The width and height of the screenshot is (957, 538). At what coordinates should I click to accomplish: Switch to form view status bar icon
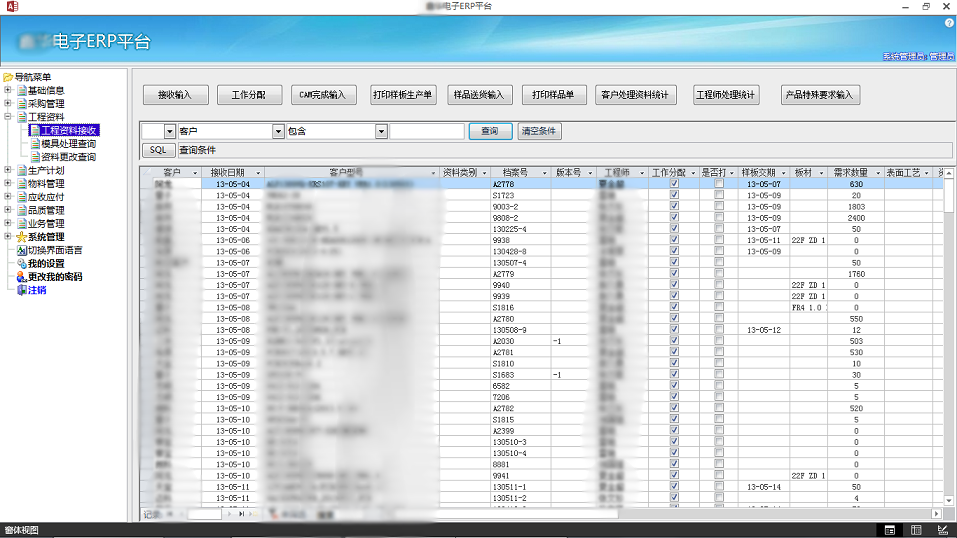890,530
